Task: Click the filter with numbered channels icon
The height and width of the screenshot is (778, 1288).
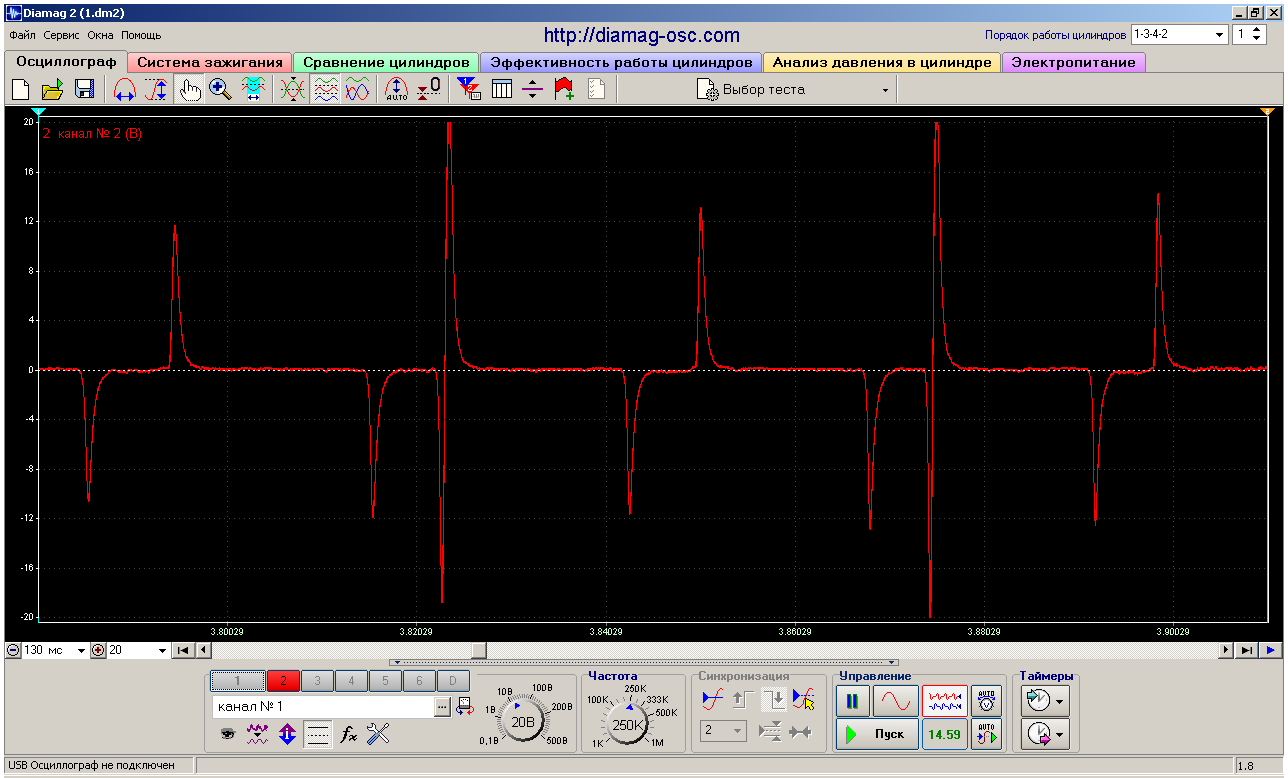Action: coord(468,89)
